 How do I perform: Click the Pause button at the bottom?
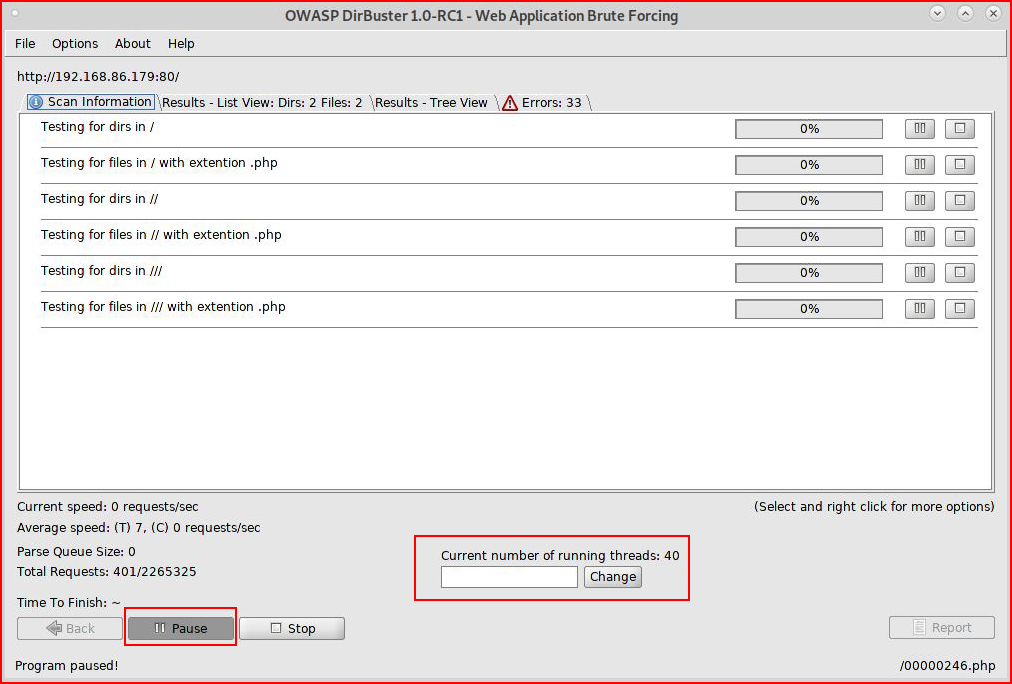point(181,629)
